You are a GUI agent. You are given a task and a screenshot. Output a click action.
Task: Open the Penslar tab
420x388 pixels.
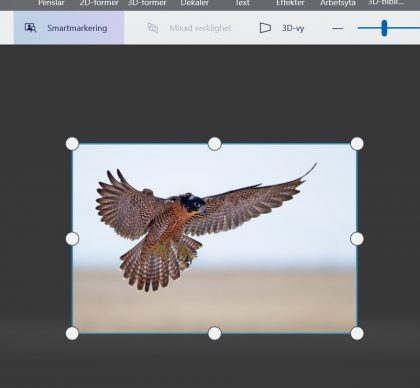[x=51, y=3]
